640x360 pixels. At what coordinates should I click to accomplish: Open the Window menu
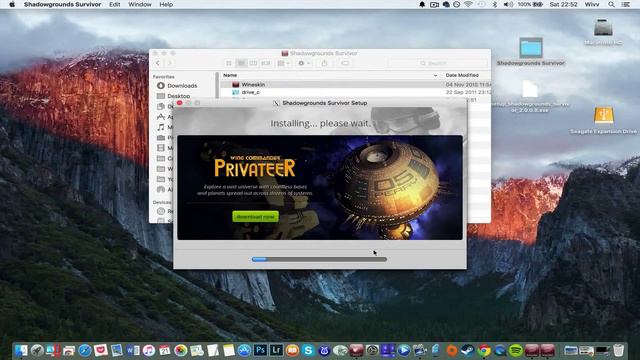tap(140, 4)
